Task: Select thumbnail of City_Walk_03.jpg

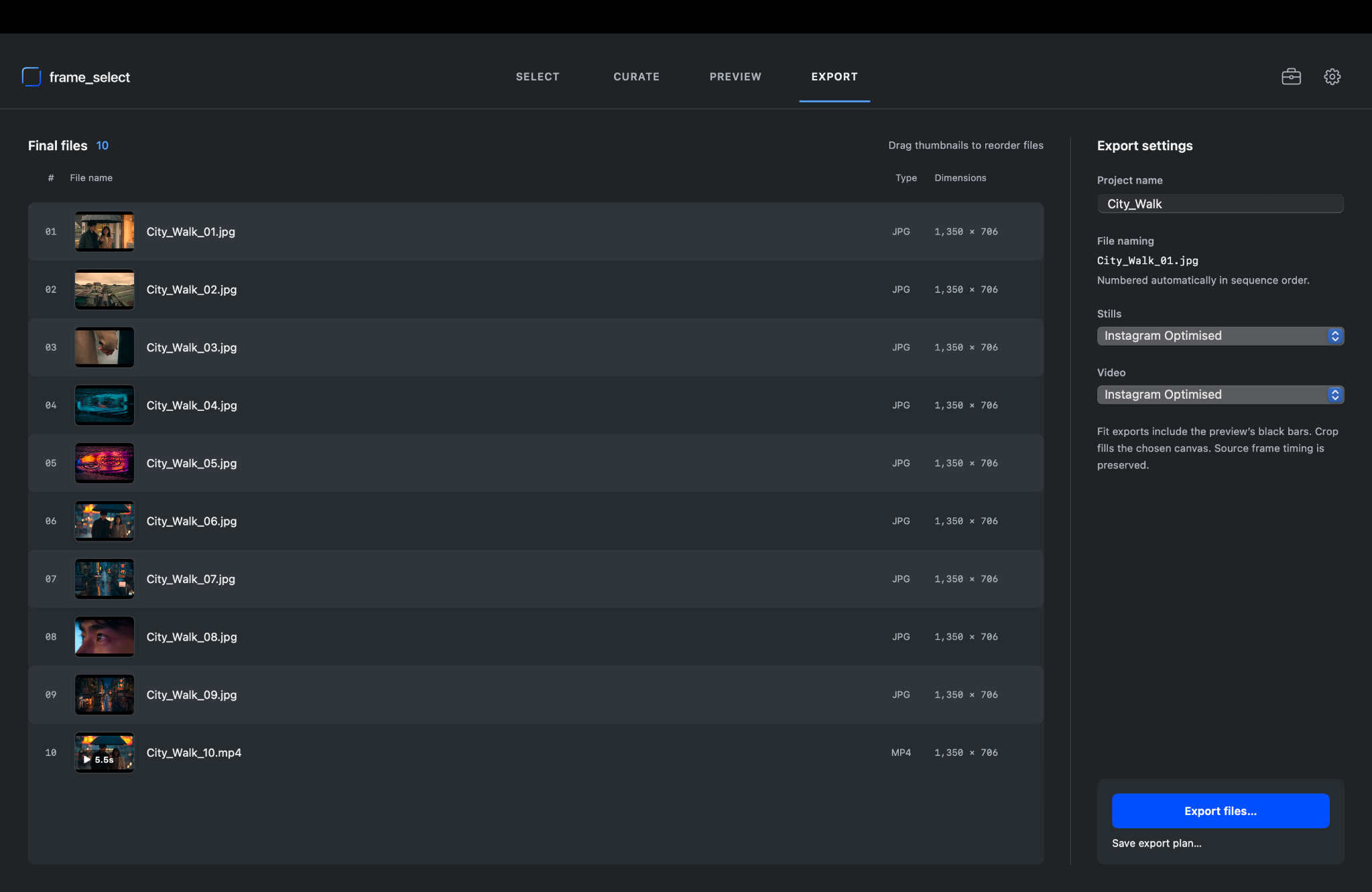Action: click(105, 347)
